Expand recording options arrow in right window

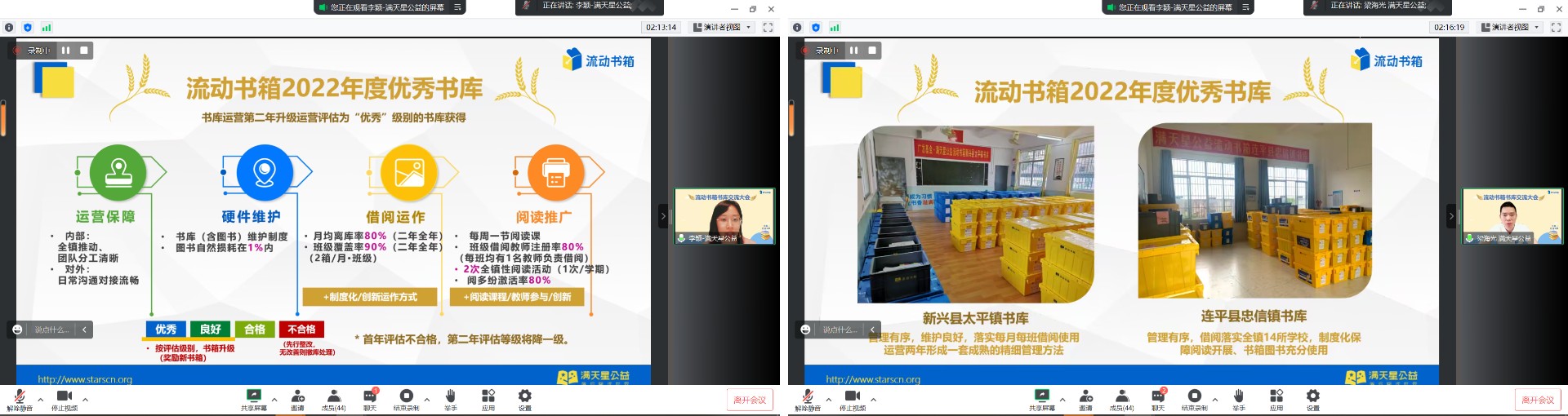[x=1215, y=400]
